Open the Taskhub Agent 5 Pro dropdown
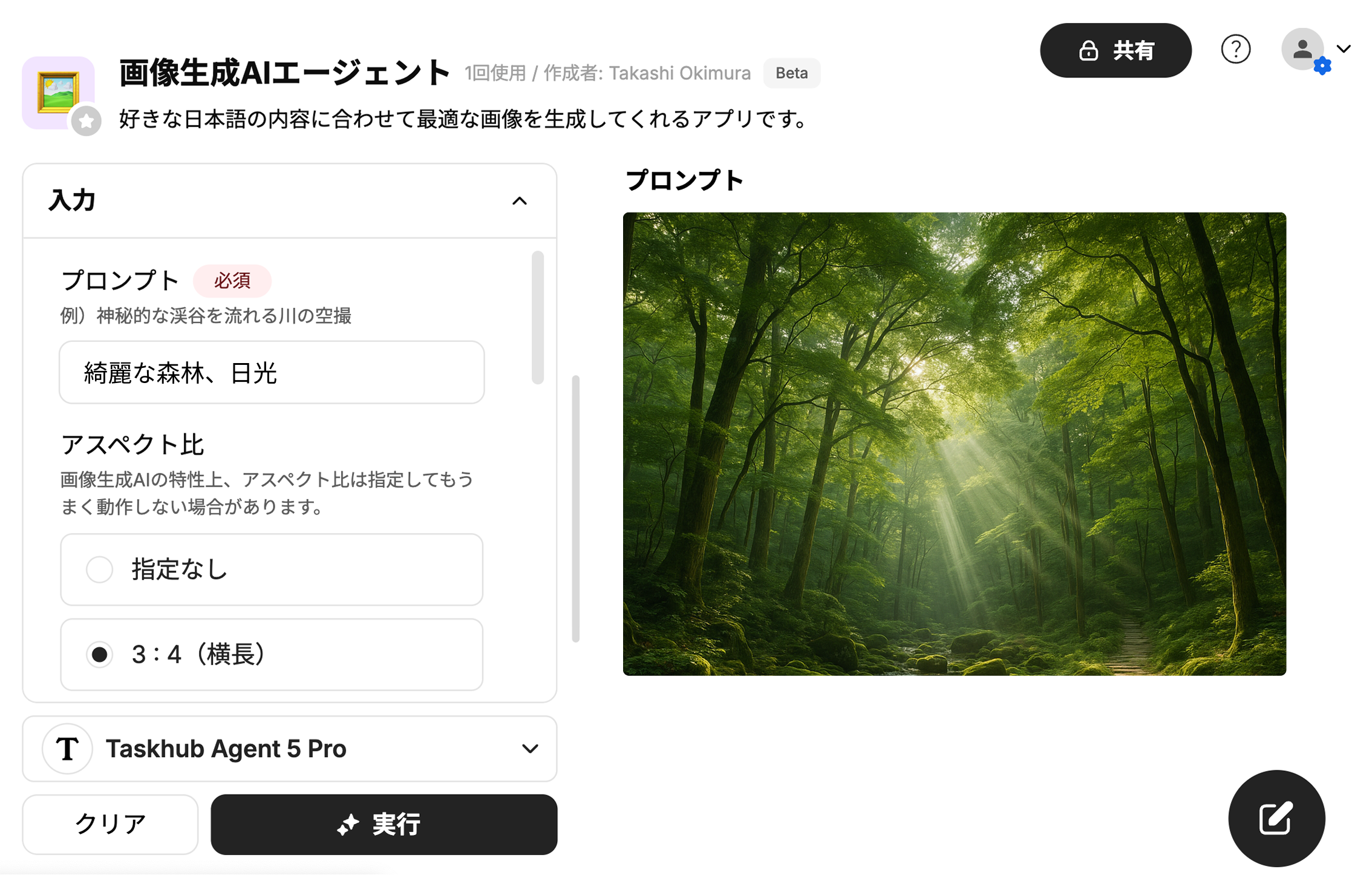Viewport: 1372px width, 875px height. click(290, 749)
